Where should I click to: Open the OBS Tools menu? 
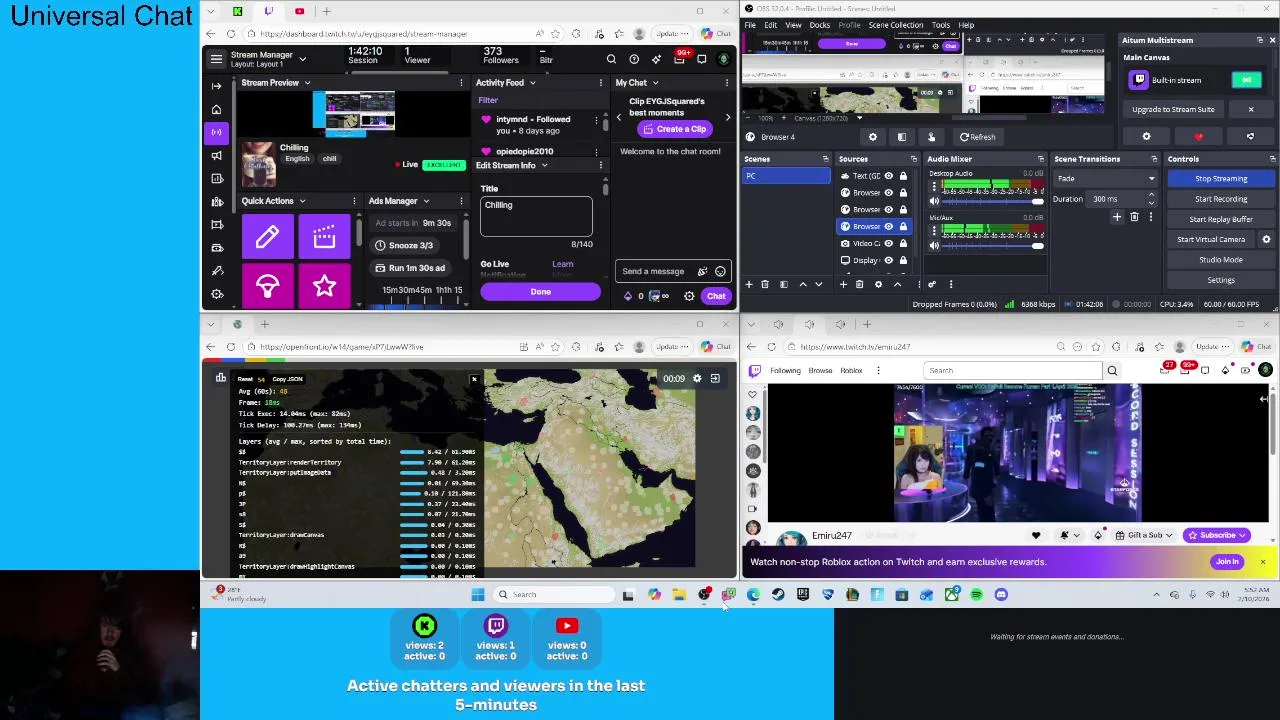(940, 25)
